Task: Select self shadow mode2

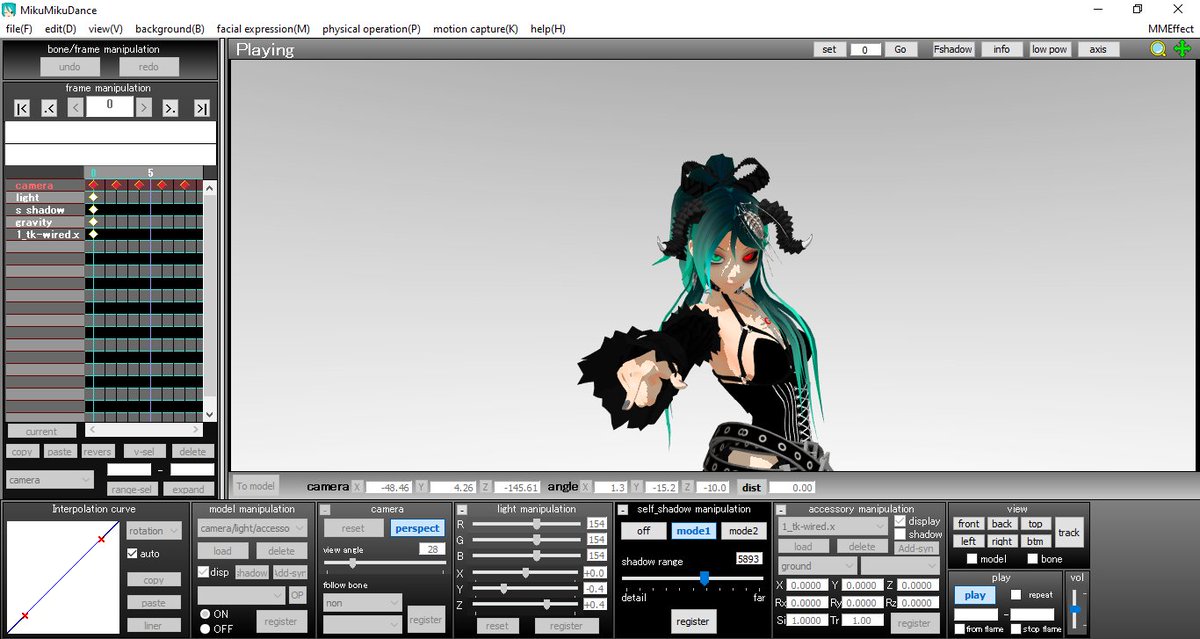Action: [x=742, y=531]
